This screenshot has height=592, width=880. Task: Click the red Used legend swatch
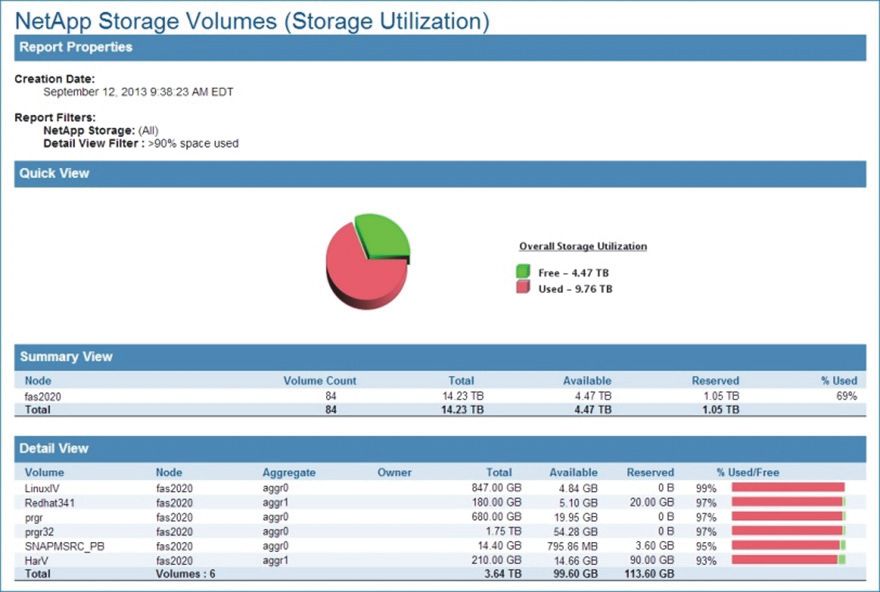pos(523,287)
